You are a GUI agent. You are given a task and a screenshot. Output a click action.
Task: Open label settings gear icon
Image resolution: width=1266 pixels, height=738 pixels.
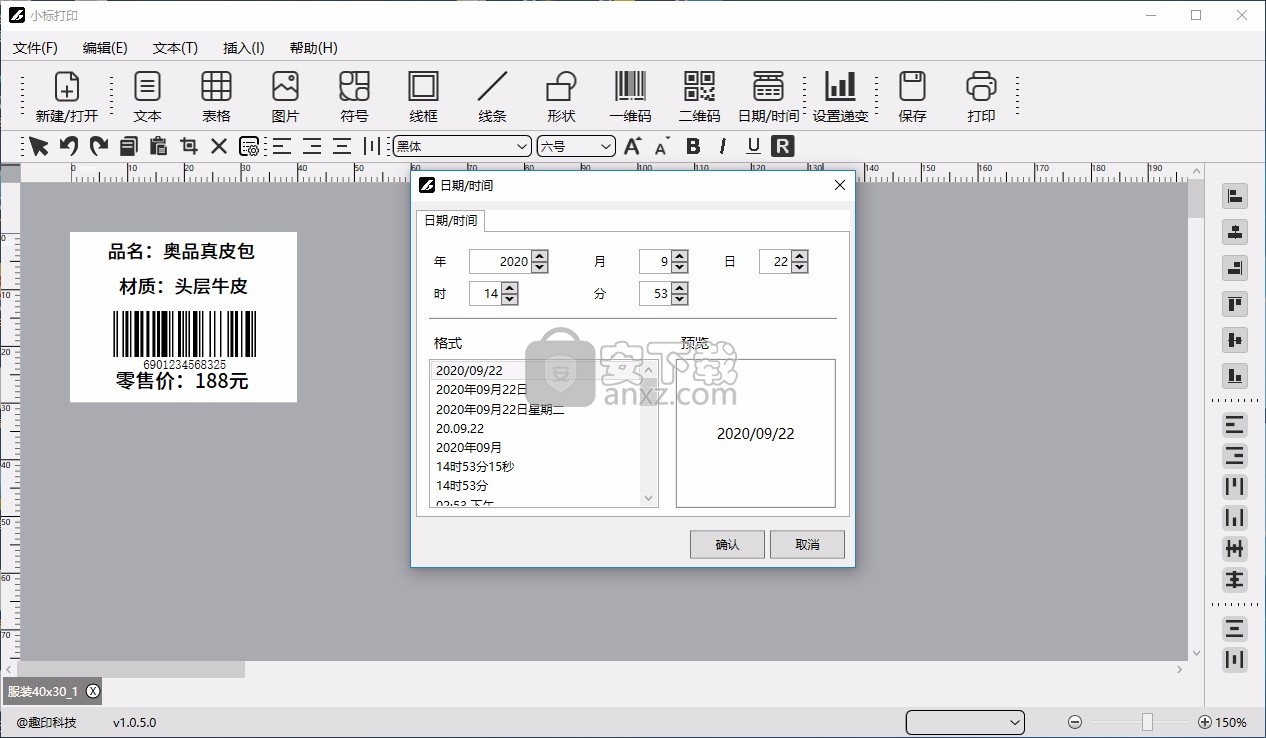(x=249, y=146)
